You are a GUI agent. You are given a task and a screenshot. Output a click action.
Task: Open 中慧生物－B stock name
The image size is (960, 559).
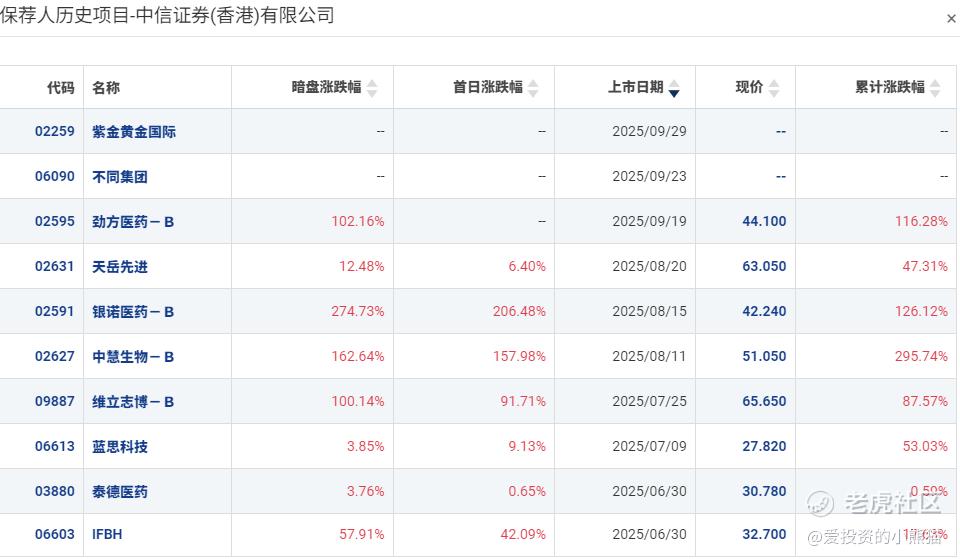(133, 357)
